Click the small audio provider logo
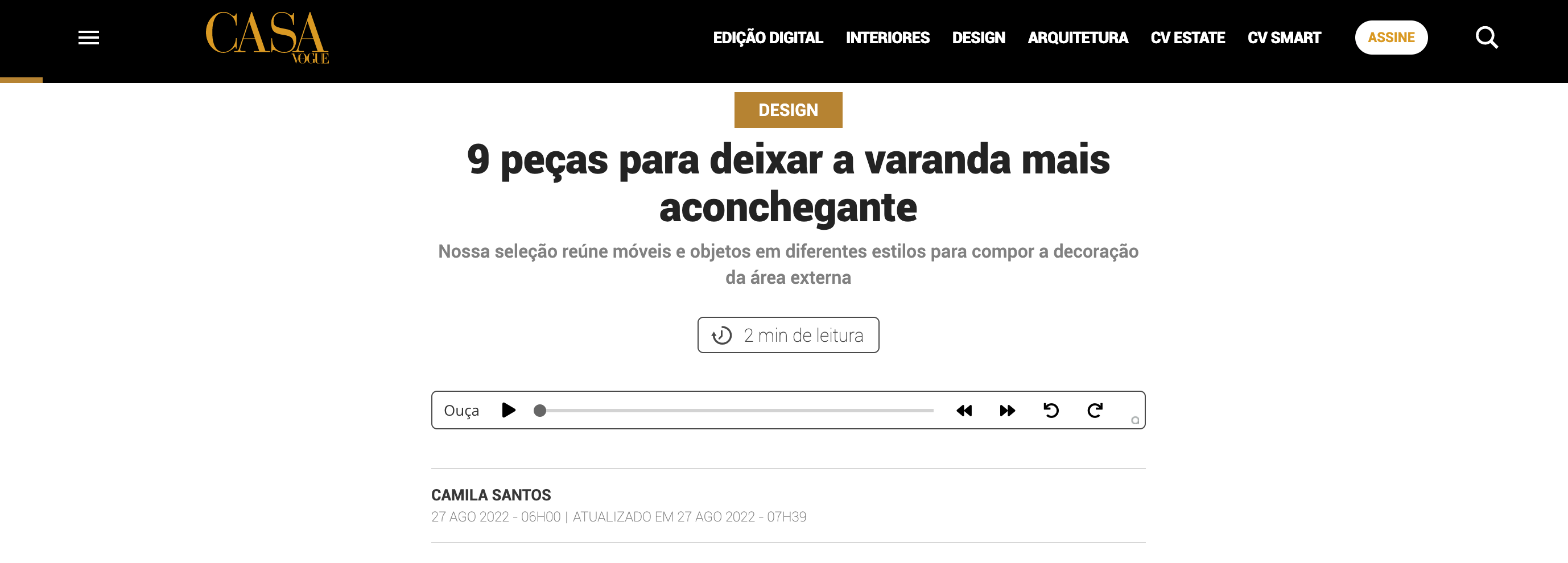This screenshot has width=1568, height=563. pyautogui.click(x=1135, y=420)
